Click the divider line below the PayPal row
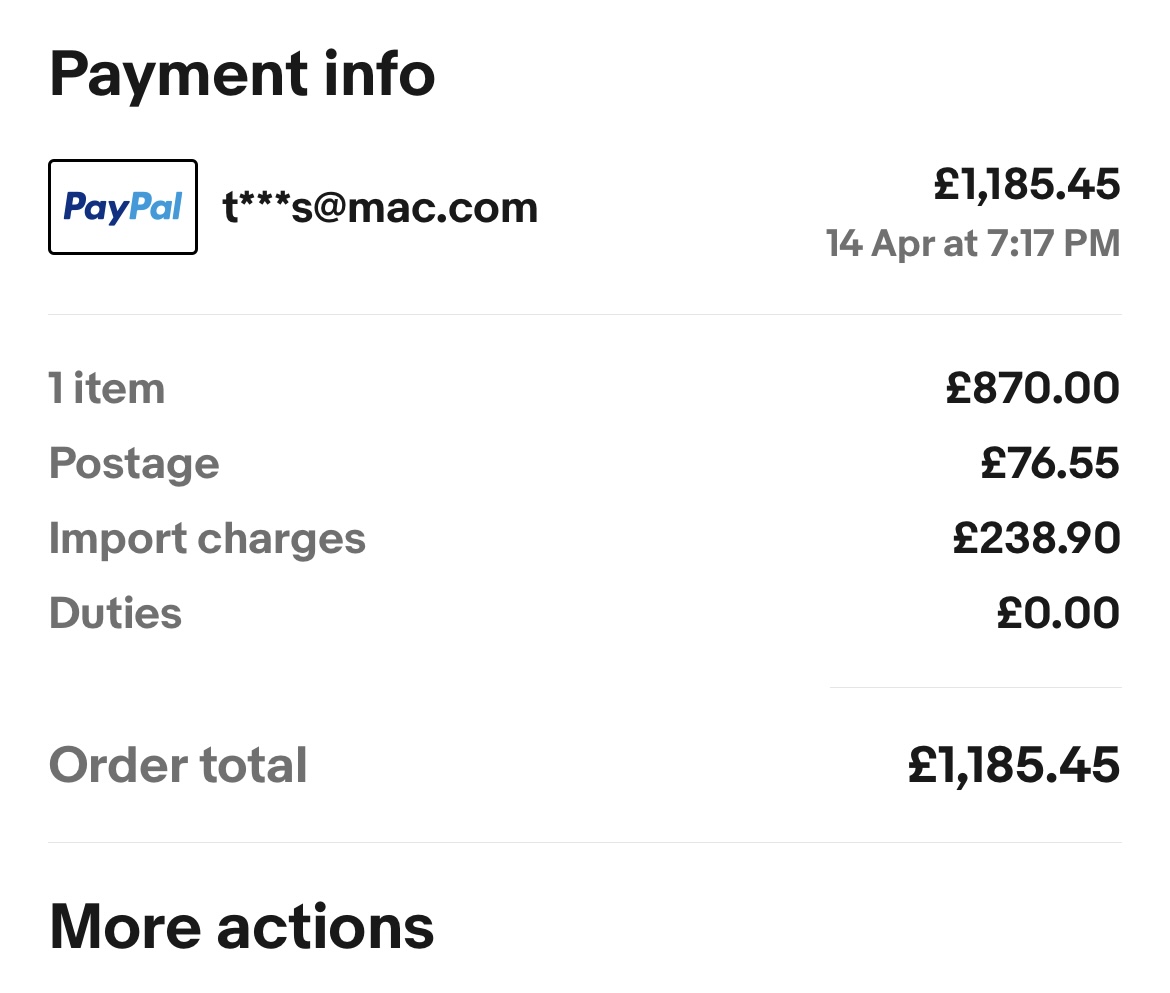Screen dimensions: 1170x993 (x=585, y=314)
